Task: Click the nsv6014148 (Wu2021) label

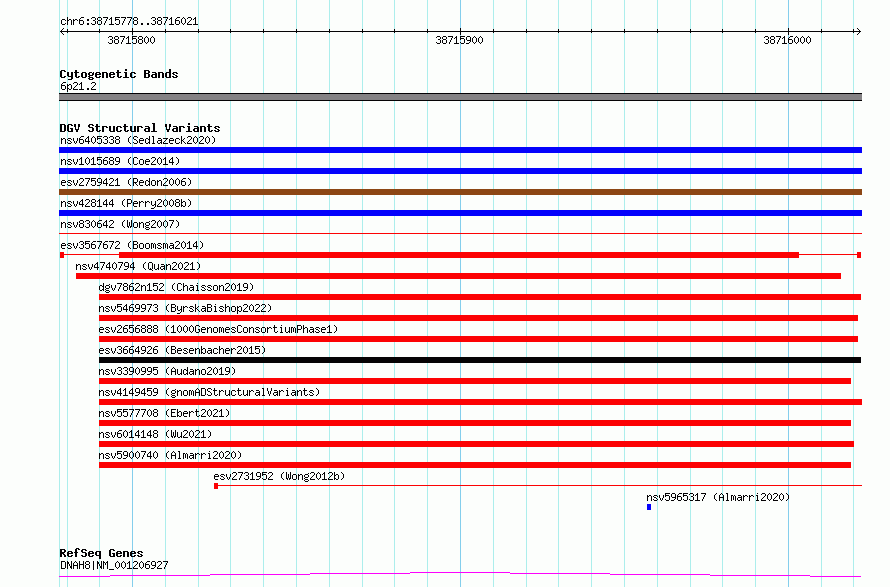Action: pyautogui.click(x=155, y=434)
